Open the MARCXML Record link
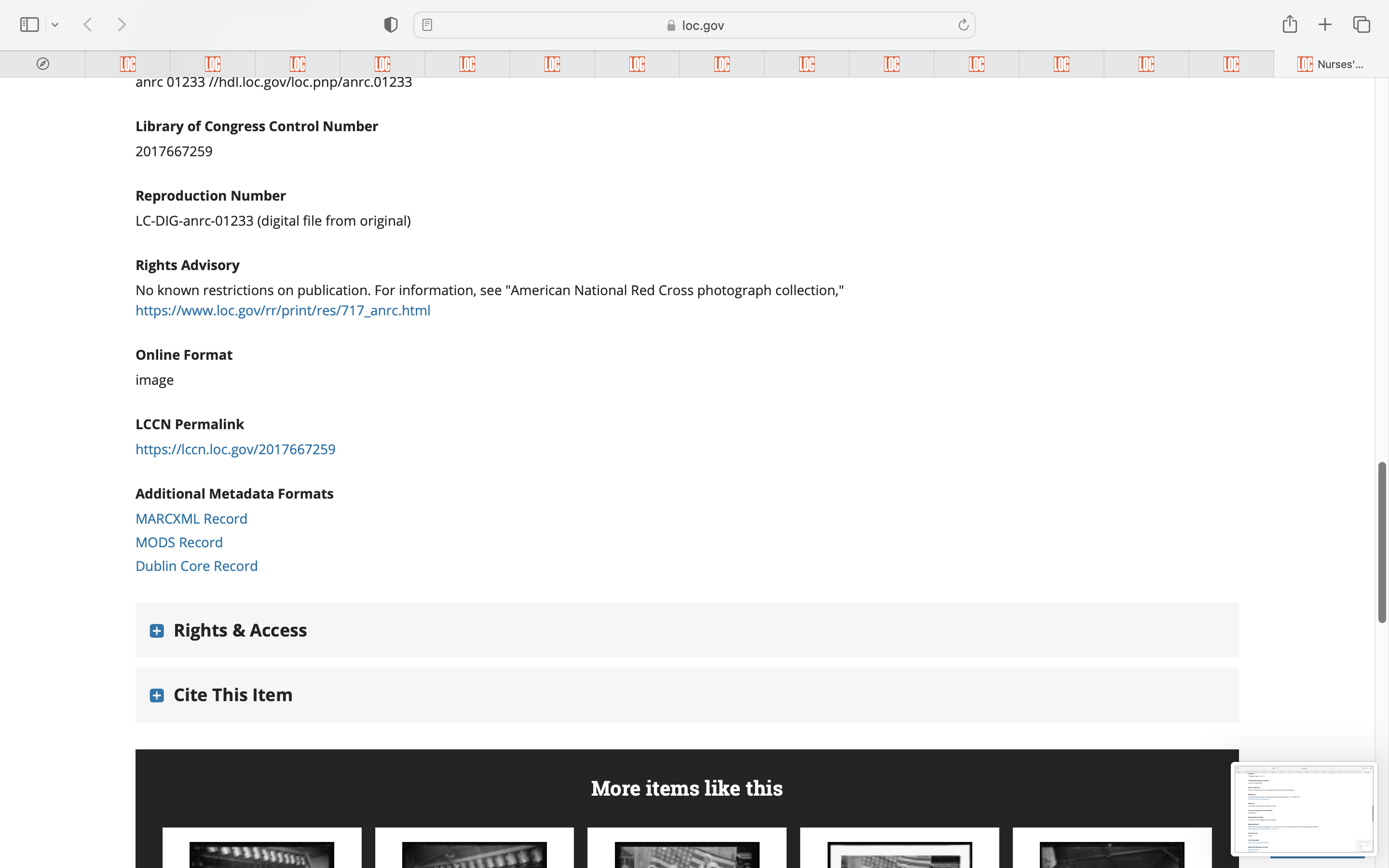Screen dimensions: 1389x868 click(x=191, y=519)
